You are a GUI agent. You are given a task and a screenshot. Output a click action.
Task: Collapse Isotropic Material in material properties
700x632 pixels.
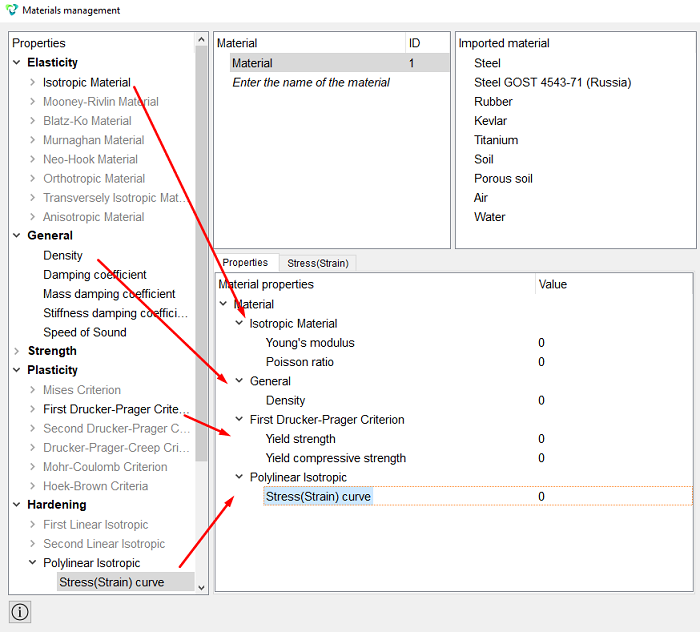[x=239, y=323]
